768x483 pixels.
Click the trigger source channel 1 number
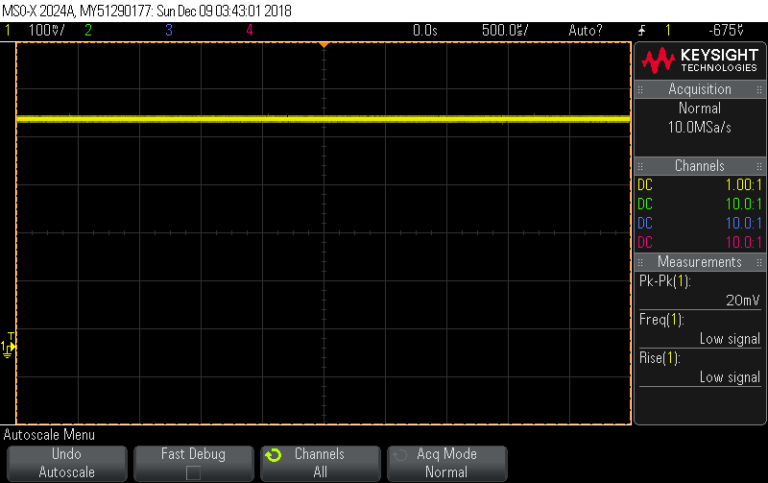(668, 30)
